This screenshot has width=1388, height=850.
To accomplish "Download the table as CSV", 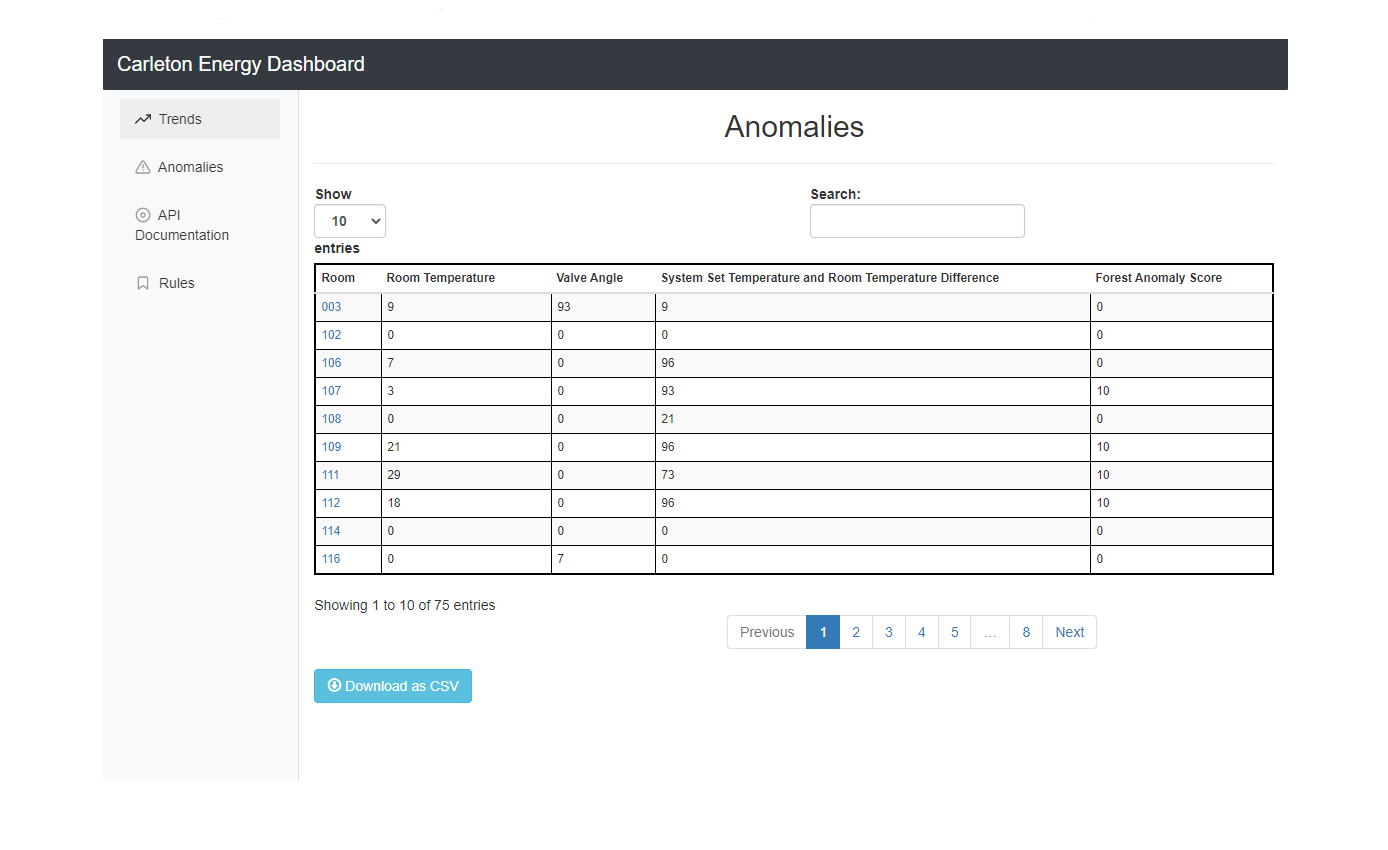I will [393, 686].
